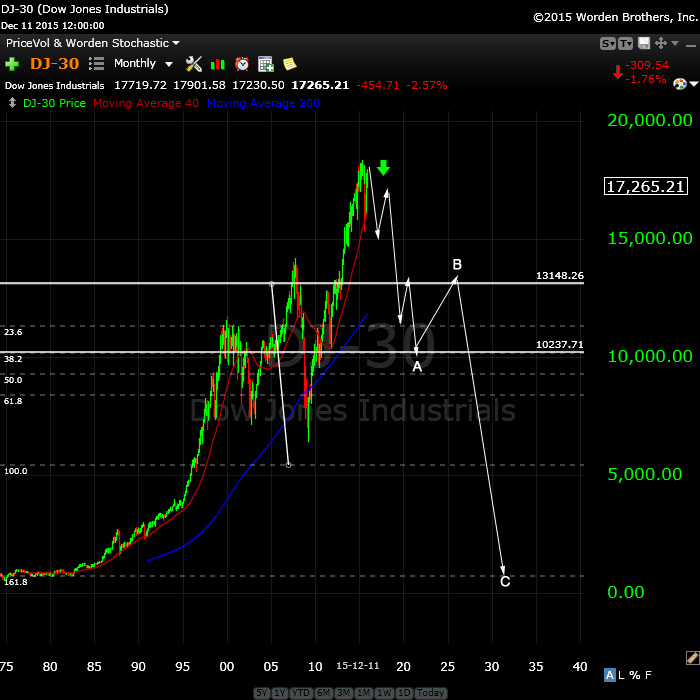Click the four-way move arrows icon

[x=661, y=43]
